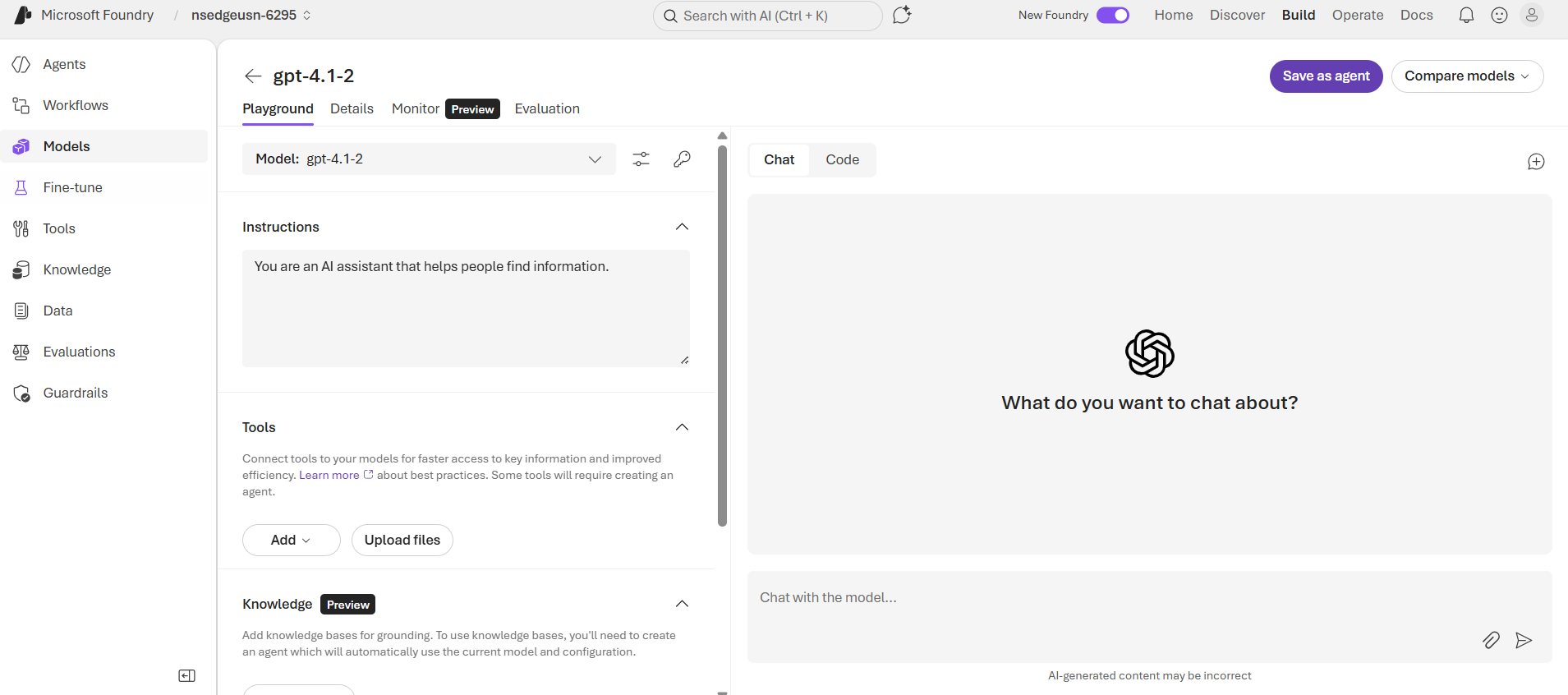Collapse the left sidebar panel icon
Image resolution: width=1568 pixels, height=695 pixels.
pyautogui.click(x=187, y=675)
